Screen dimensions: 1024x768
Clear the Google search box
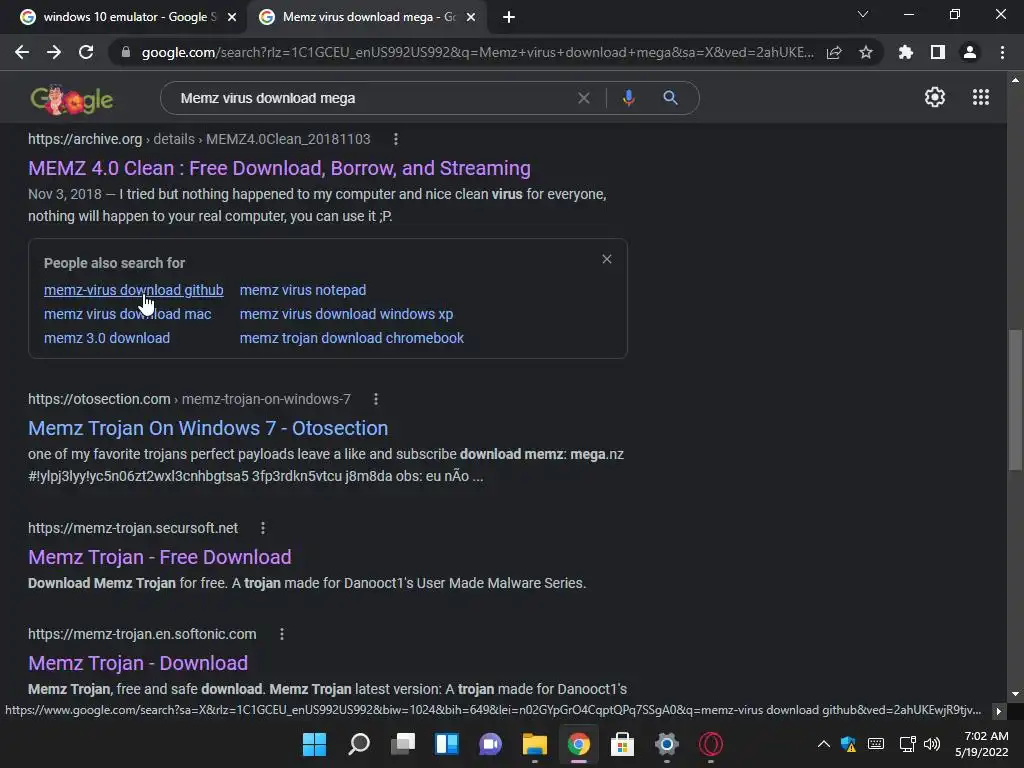pyautogui.click(x=584, y=98)
